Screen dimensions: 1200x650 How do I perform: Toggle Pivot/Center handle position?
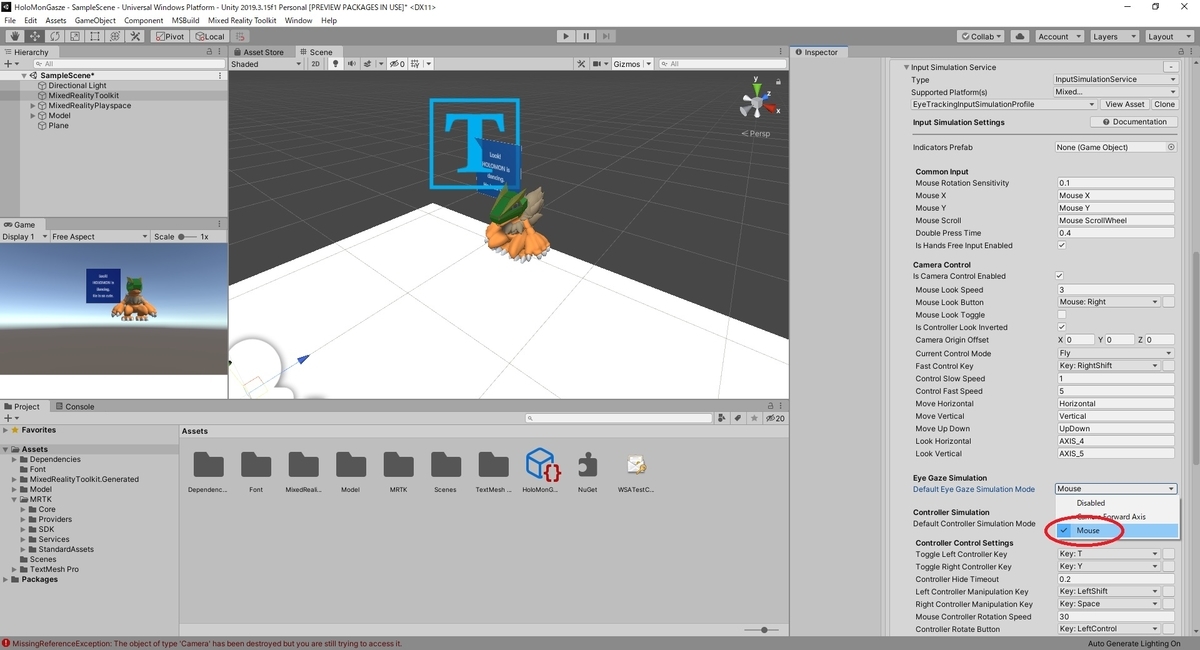170,36
